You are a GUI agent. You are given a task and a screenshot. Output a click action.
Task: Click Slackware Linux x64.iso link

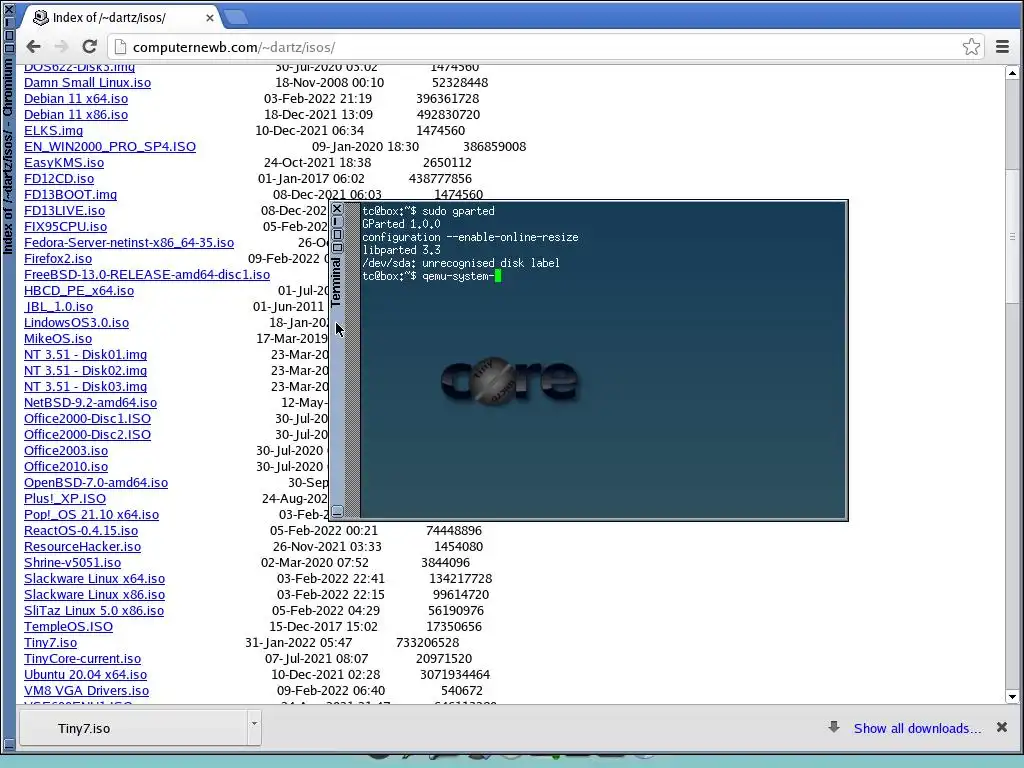point(95,579)
